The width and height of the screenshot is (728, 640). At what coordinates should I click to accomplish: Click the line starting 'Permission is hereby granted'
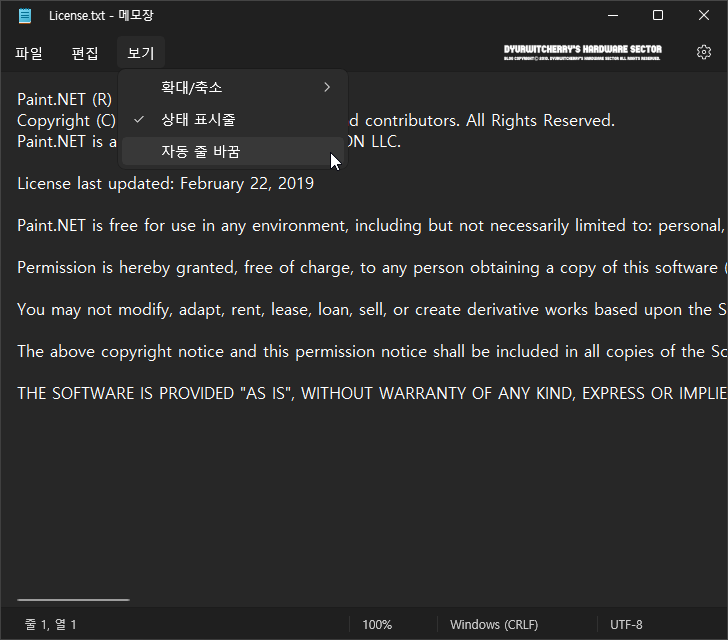coord(372,268)
